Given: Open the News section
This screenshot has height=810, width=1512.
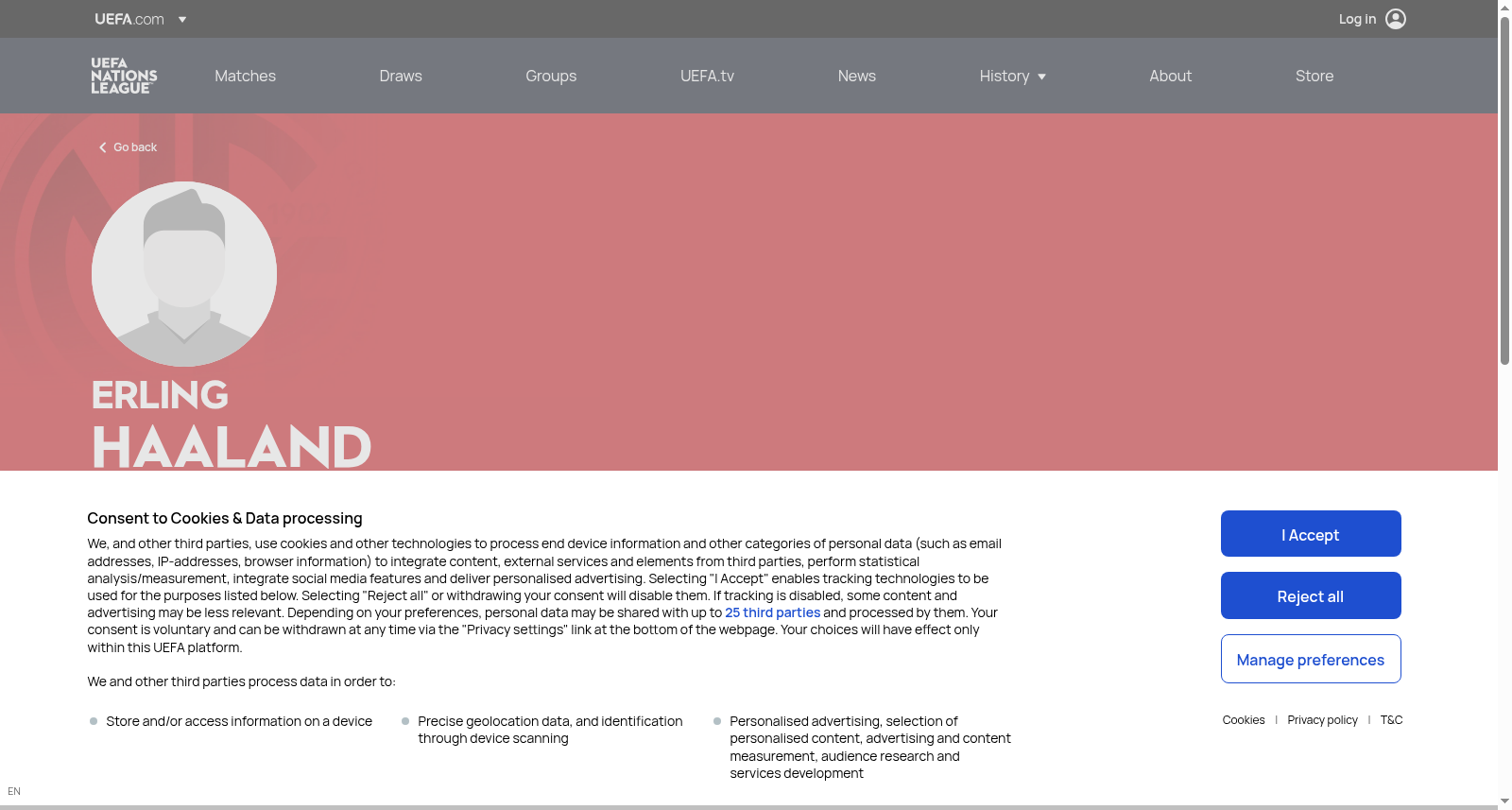Looking at the screenshot, I should [x=857, y=76].
